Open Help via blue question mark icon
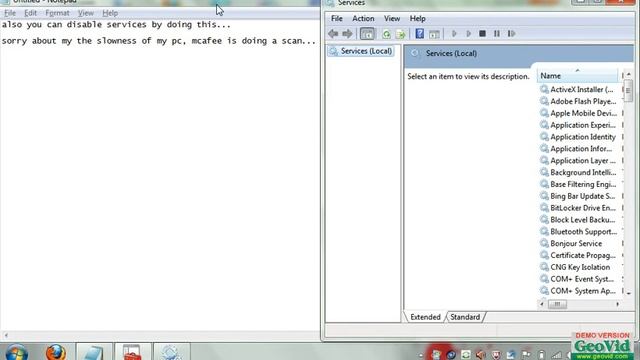Image resolution: width=640 pixels, height=360 pixels. (x=419, y=34)
